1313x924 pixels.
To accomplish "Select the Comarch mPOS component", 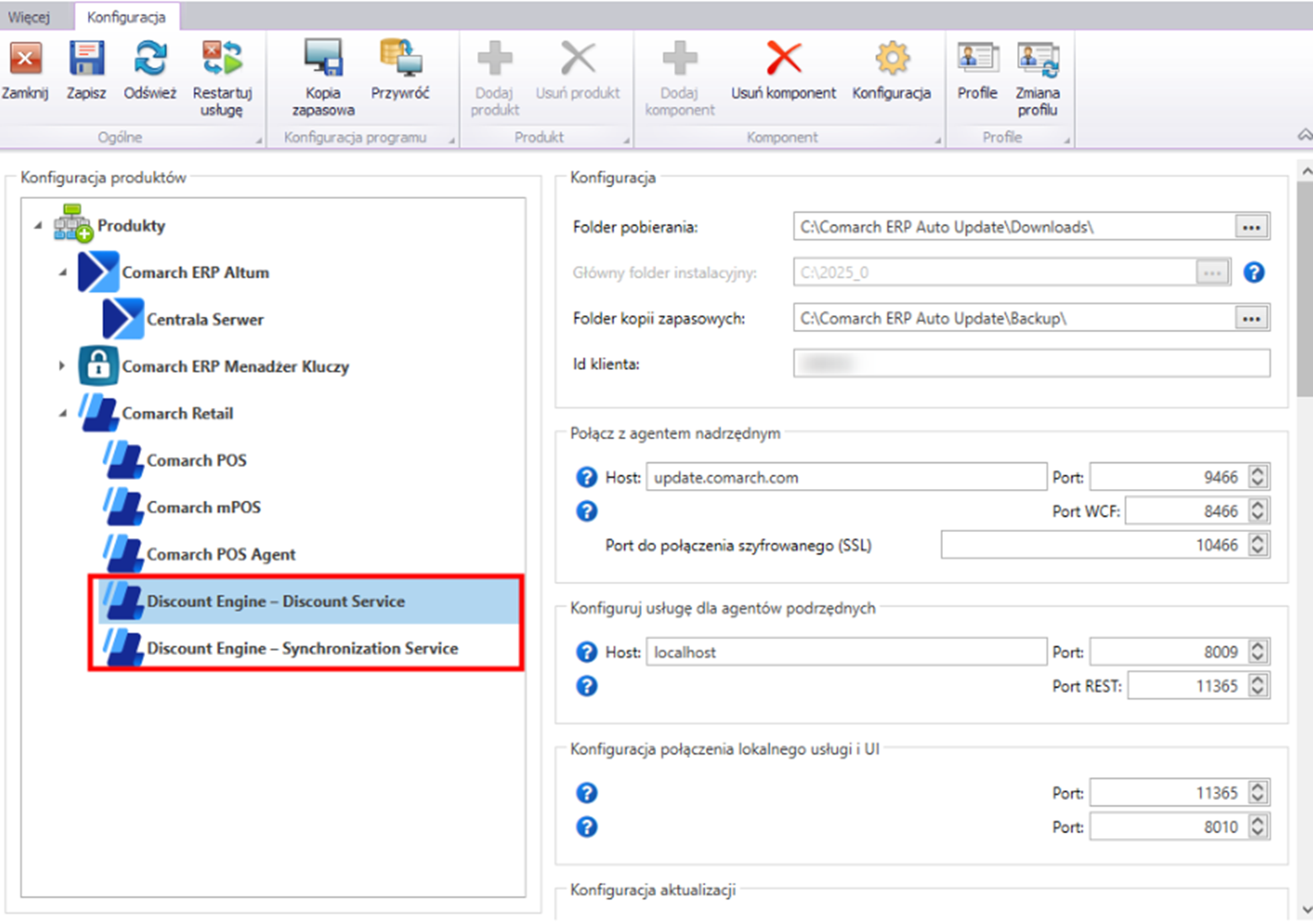I will click(203, 508).
